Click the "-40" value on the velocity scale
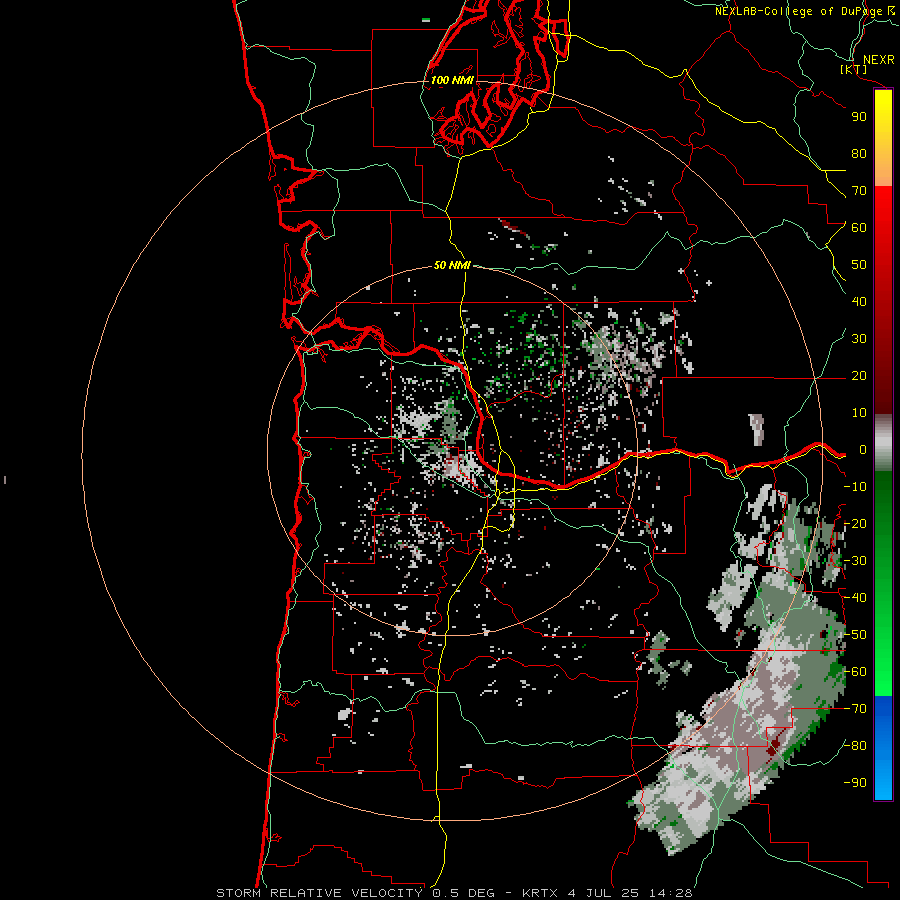Screen dimensions: 900x900 (x=855, y=598)
